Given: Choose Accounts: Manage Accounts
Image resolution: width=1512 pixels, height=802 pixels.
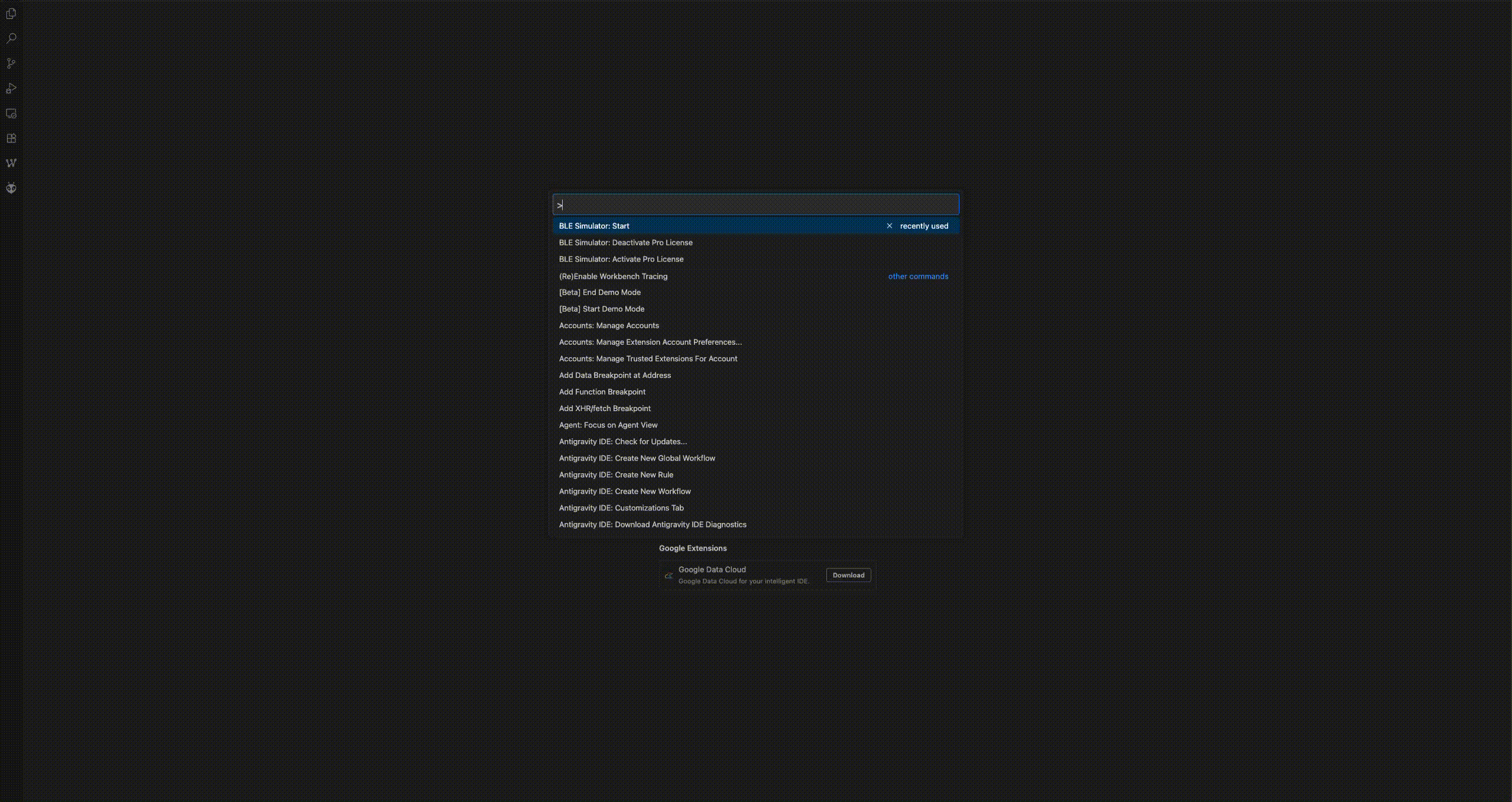Looking at the screenshot, I should click(755, 325).
